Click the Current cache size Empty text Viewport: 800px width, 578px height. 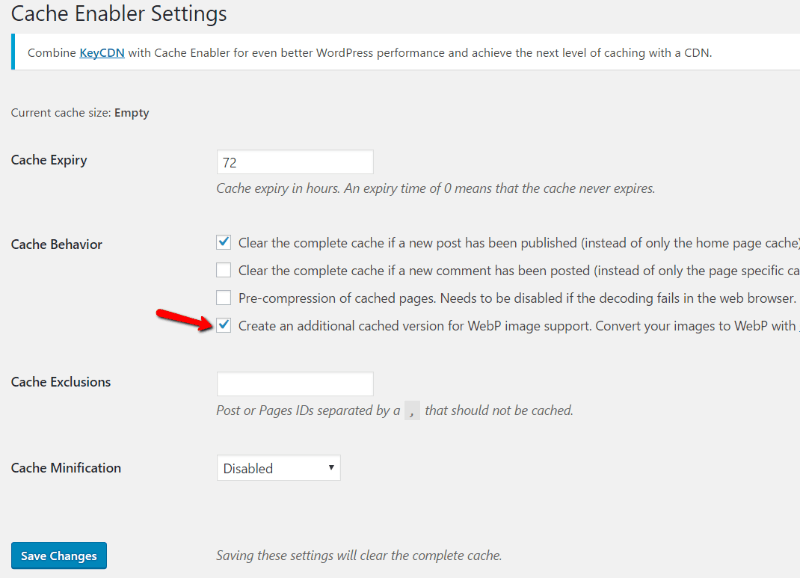pyautogui.click(x=80, y=113)
